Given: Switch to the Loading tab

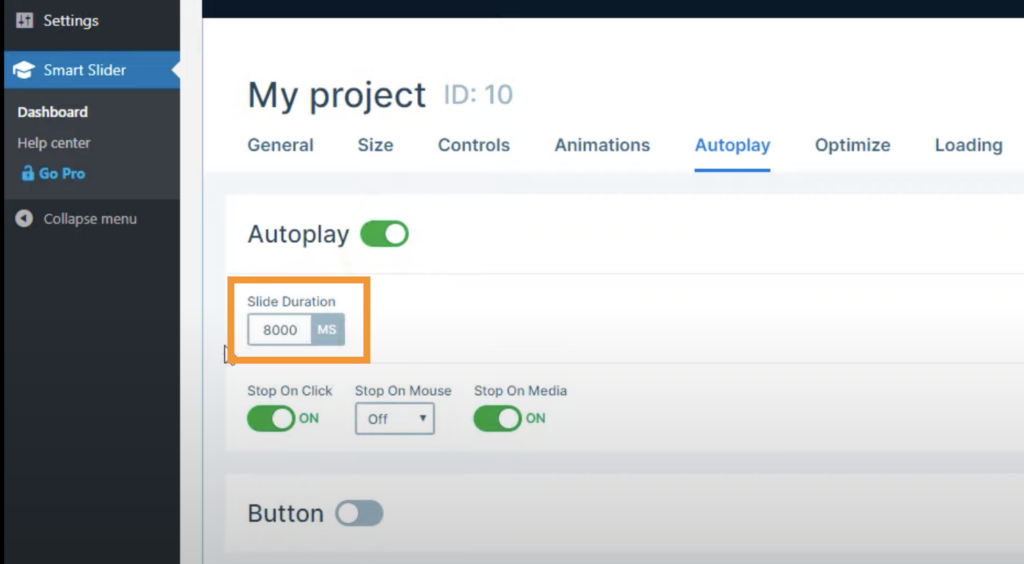Looking at the screenshot, I should [968, 146].
